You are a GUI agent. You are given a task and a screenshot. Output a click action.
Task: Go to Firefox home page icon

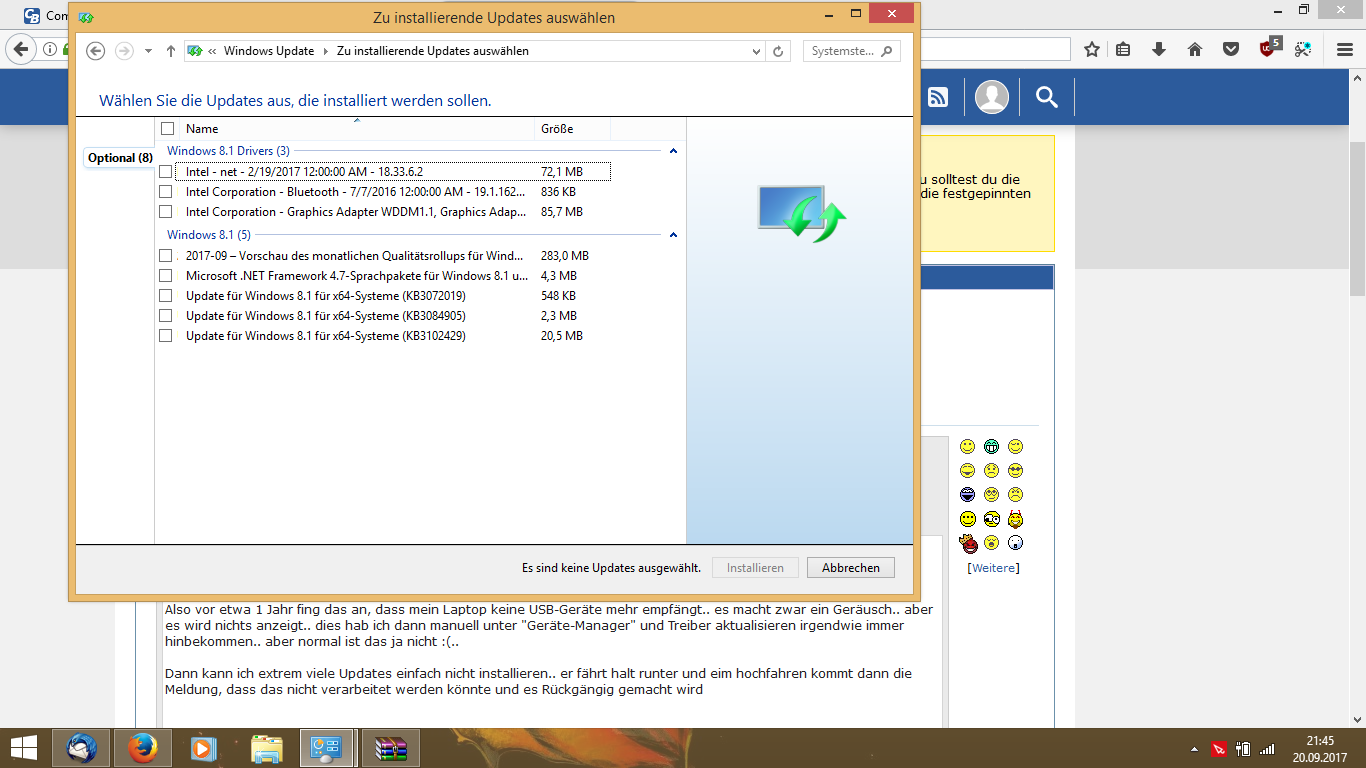pos(1195,49)
